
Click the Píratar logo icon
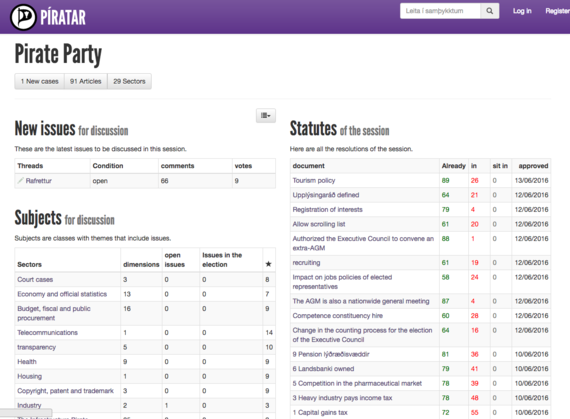(x=23, y=17)
